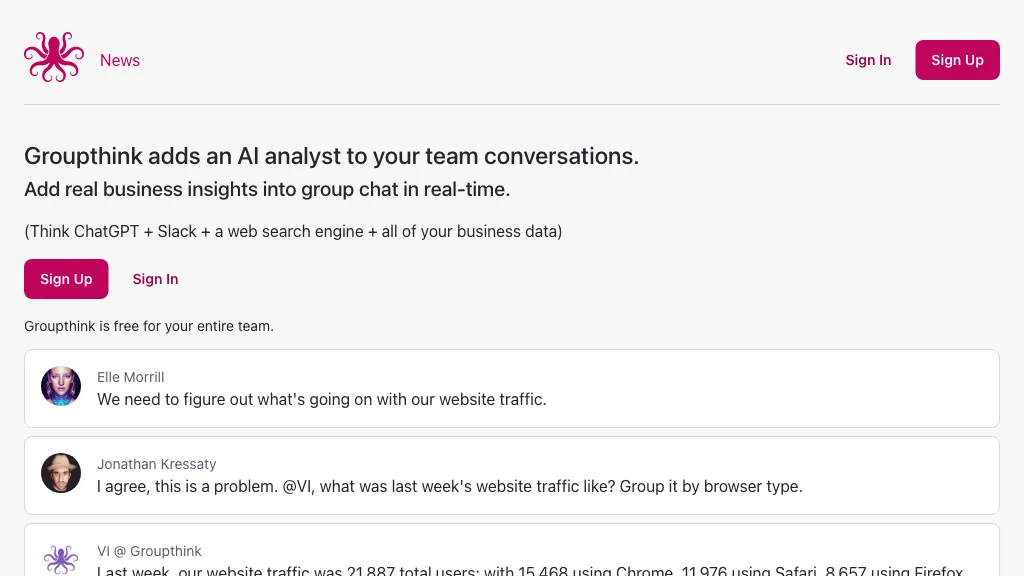1024x576 pixels.
Task: Select the Elle Morrill name label
Action: pos(130,377)
